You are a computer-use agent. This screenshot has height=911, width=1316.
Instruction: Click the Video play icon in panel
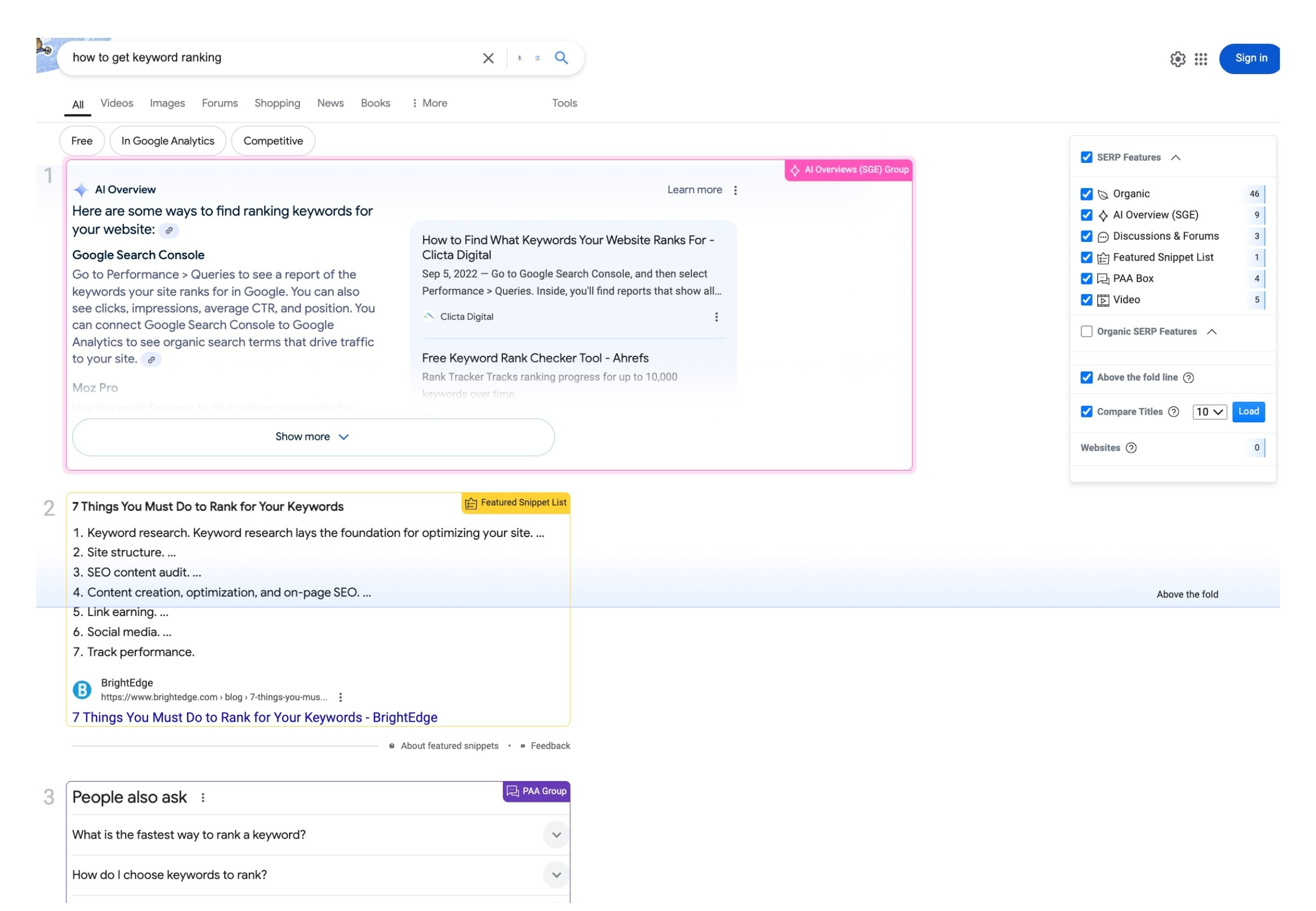(1103, 300)
